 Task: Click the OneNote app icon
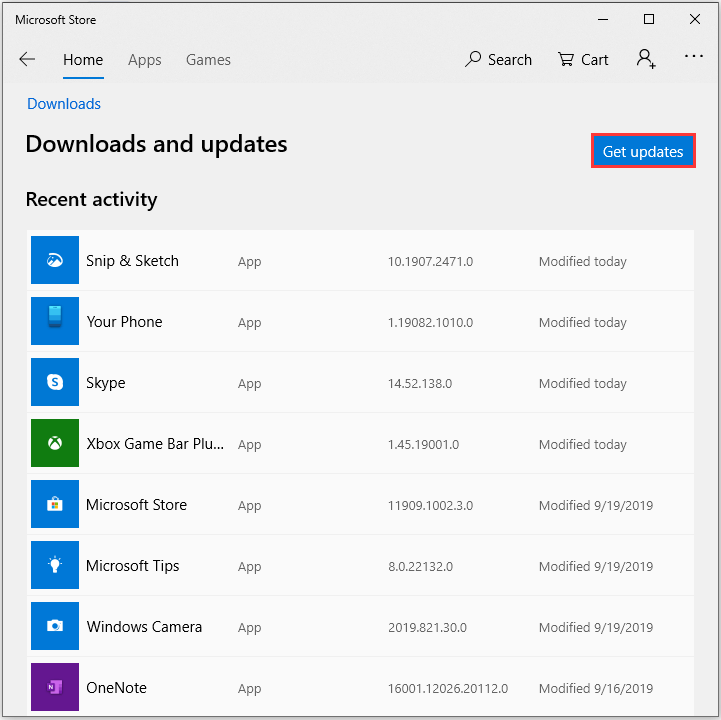coord(55,687)
